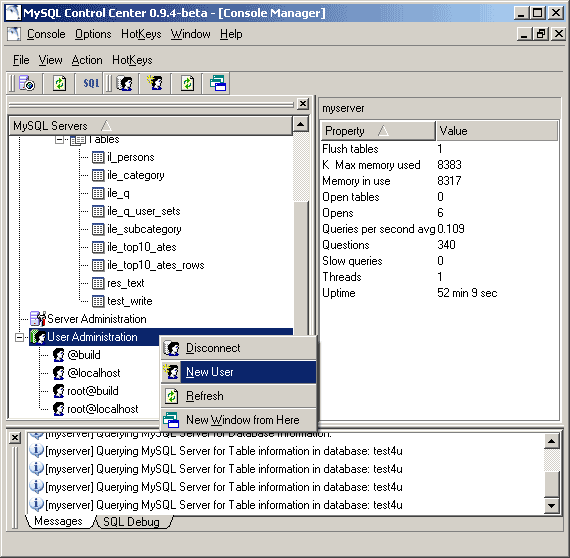This screenshot has height=558, width=570.
Task: Click the Value column header
Action: pyautogui.click(x=497, y=131)
